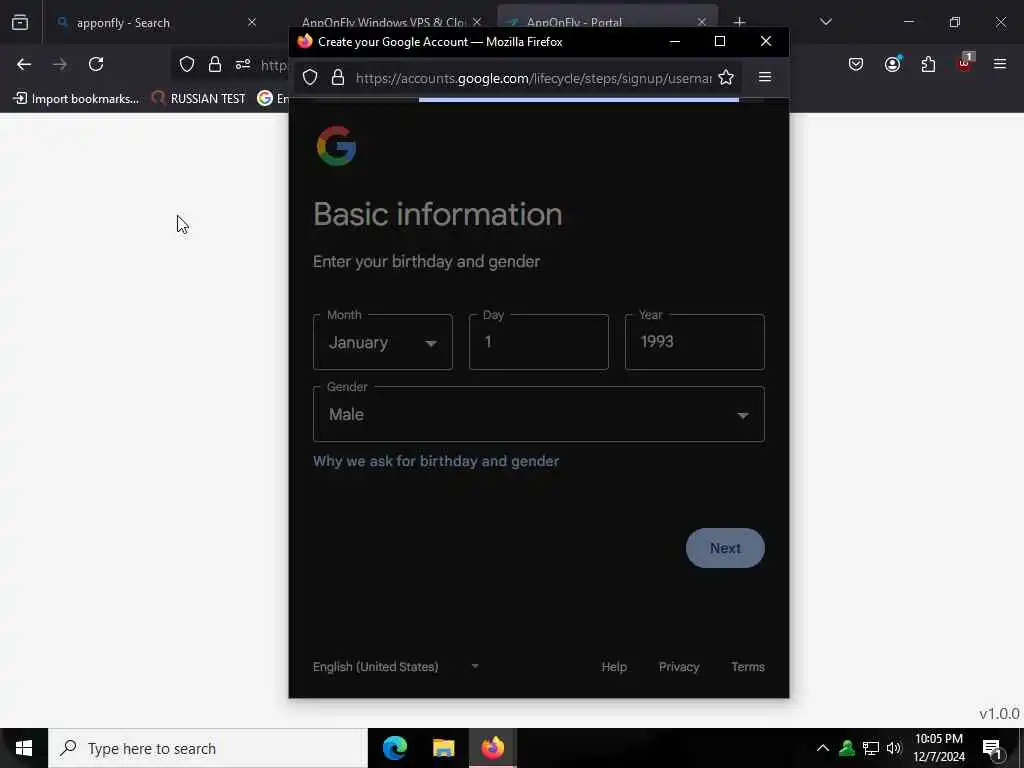
Task: Open tracking protection shield in main window
Action: [x=187, y=64]
